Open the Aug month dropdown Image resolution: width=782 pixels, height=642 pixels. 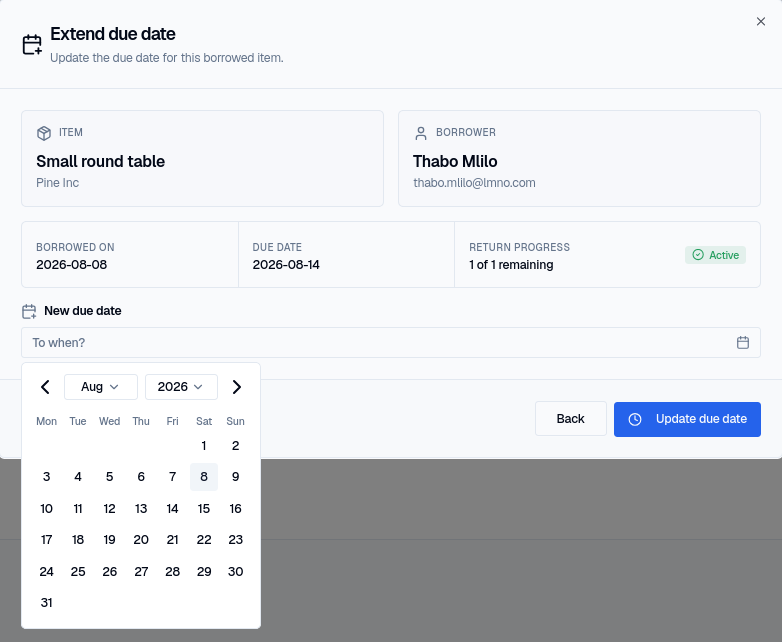101,387
